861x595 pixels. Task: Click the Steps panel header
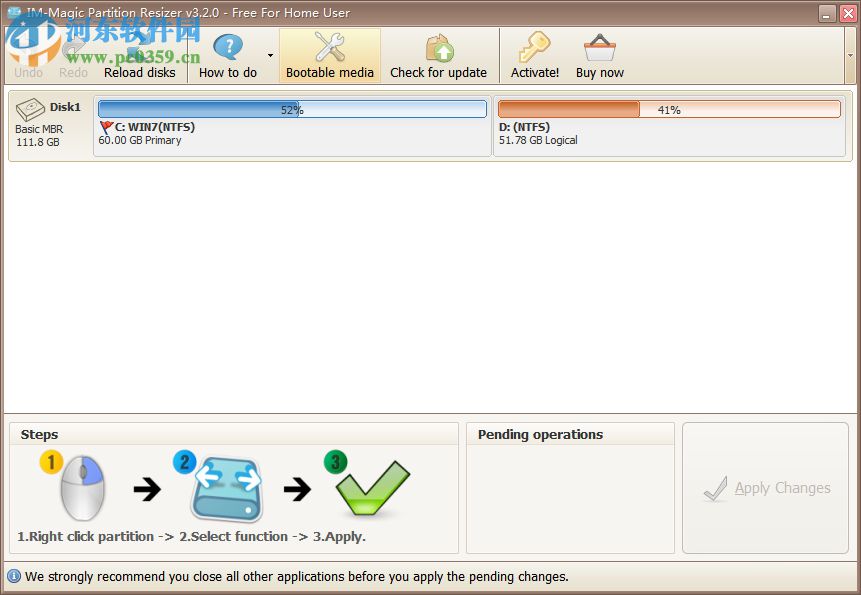point(39,434)
